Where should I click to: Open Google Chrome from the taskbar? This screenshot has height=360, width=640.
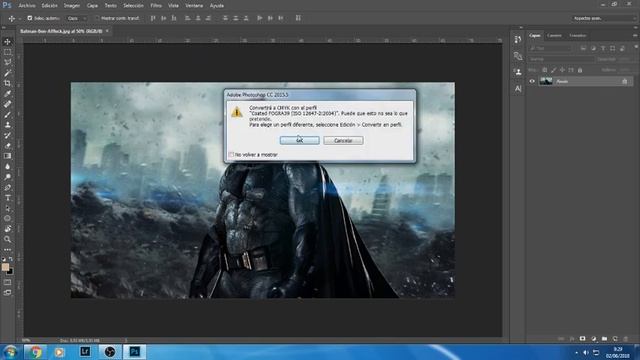tap(36, 352)
